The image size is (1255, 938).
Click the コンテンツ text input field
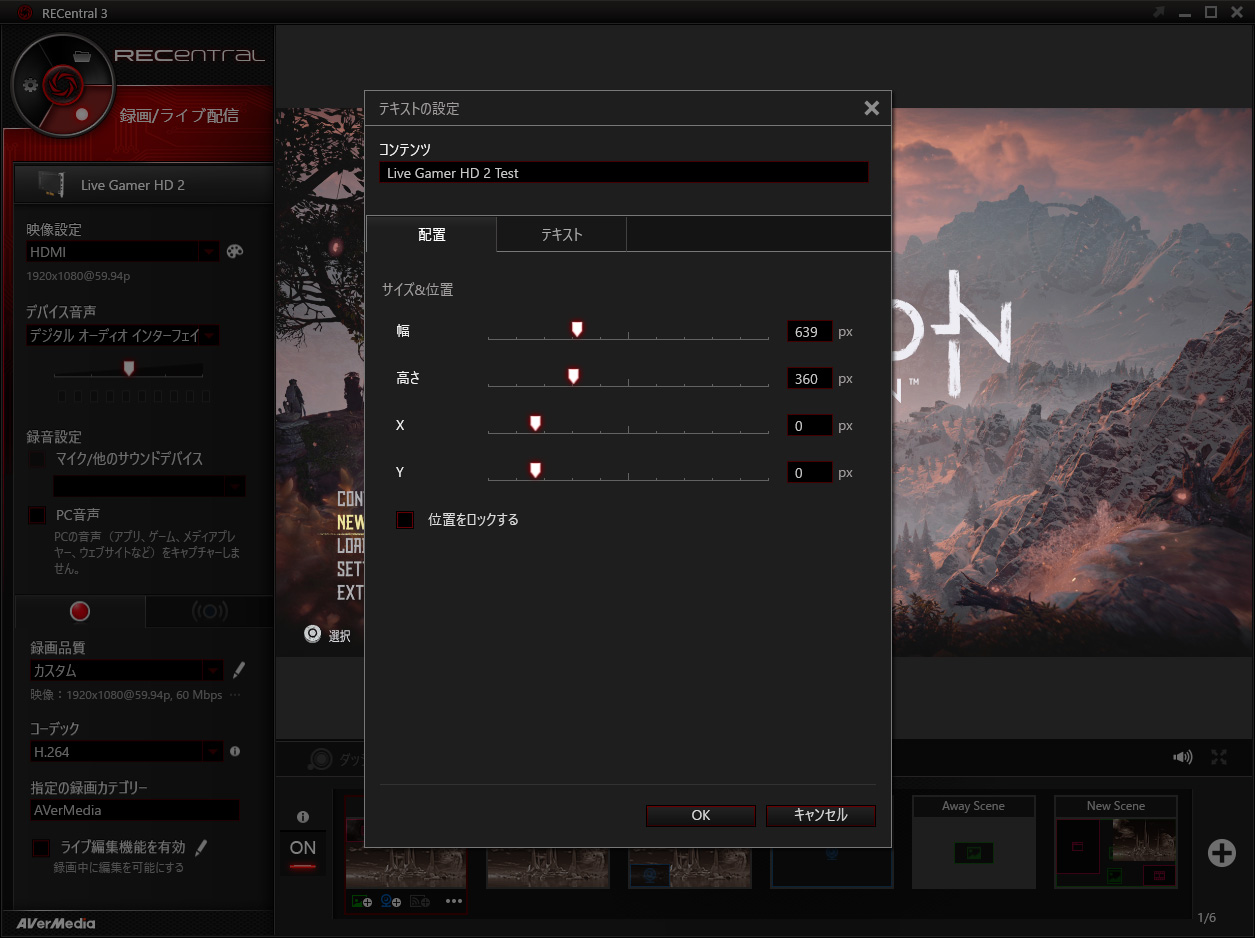click(624, 173)
